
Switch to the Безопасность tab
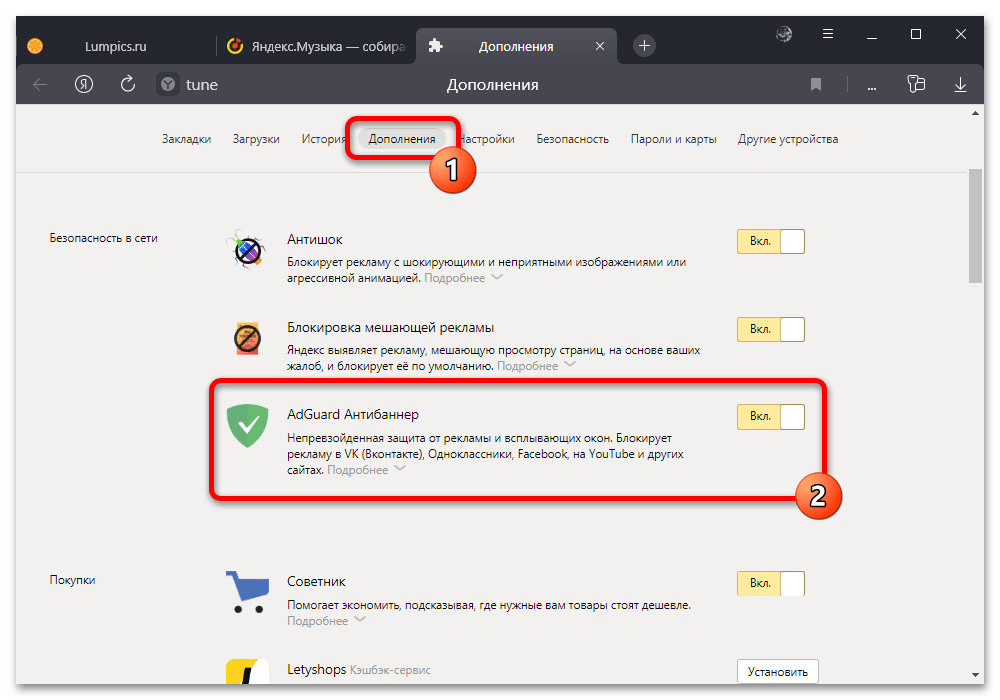[x=572, y=139]
